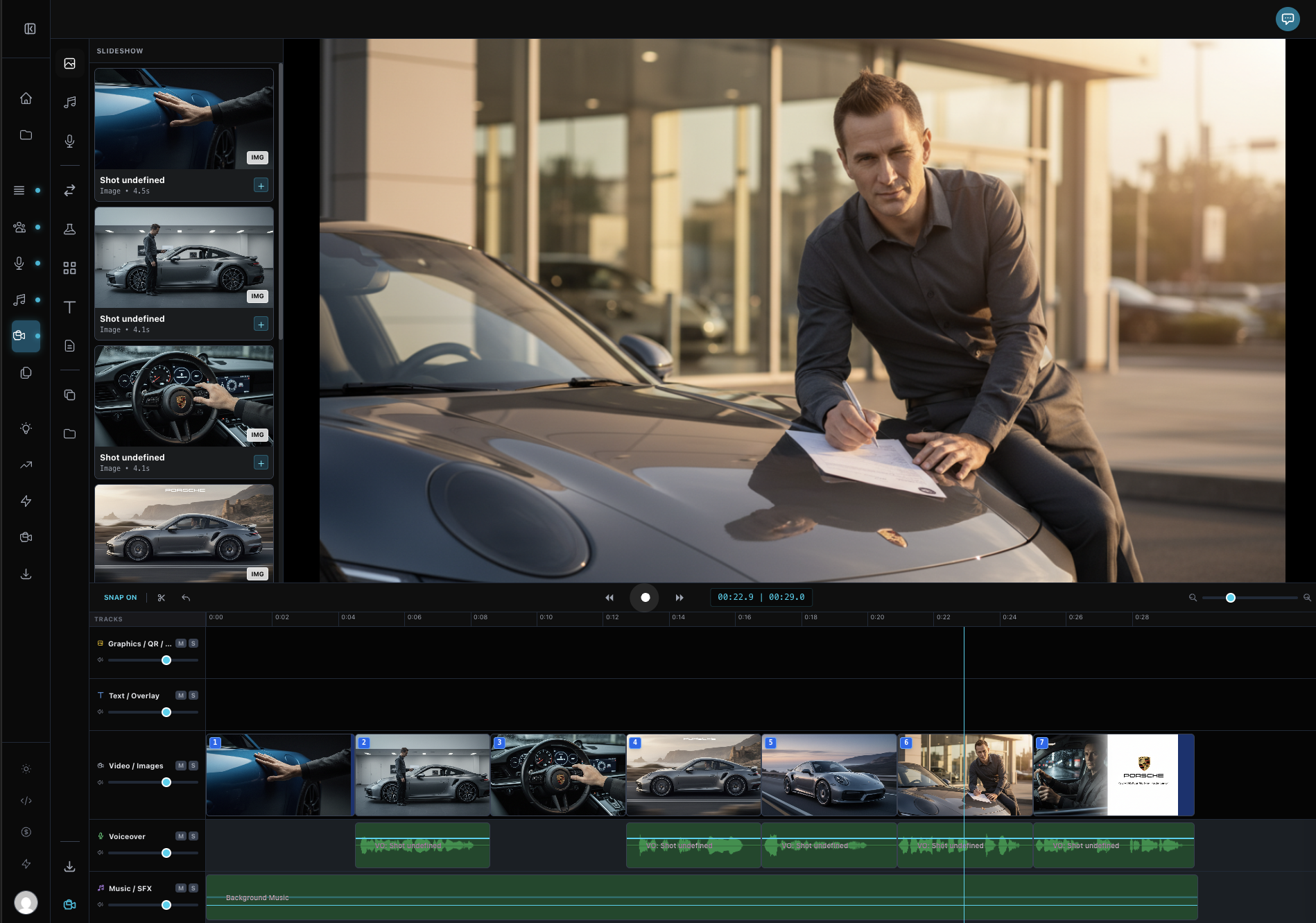Select the music note icon in the tool column
This screenshot has width=1316, height=923.
(x=70, y=103)
